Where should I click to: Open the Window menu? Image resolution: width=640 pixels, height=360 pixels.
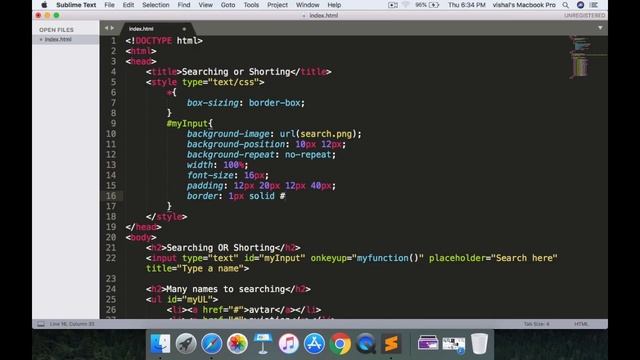coord(307,5)
